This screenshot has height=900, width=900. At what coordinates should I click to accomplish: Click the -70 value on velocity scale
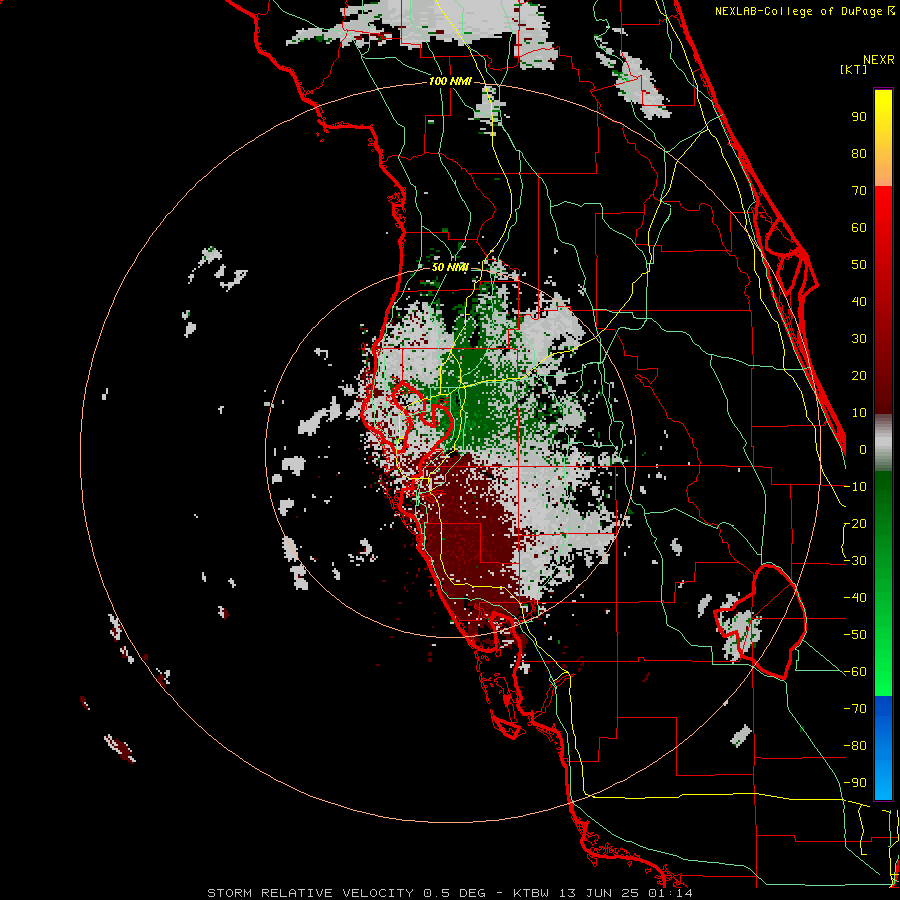point(855,709)
